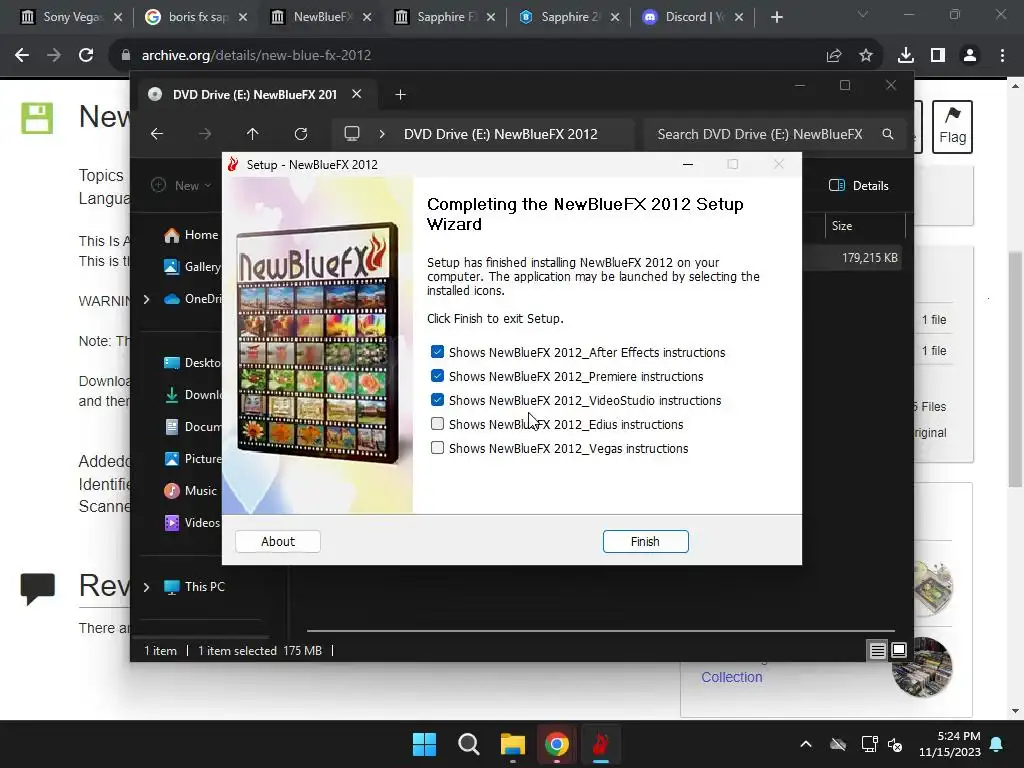
Task: Open Home in Explorer sidebar
Action: [191, 235]
